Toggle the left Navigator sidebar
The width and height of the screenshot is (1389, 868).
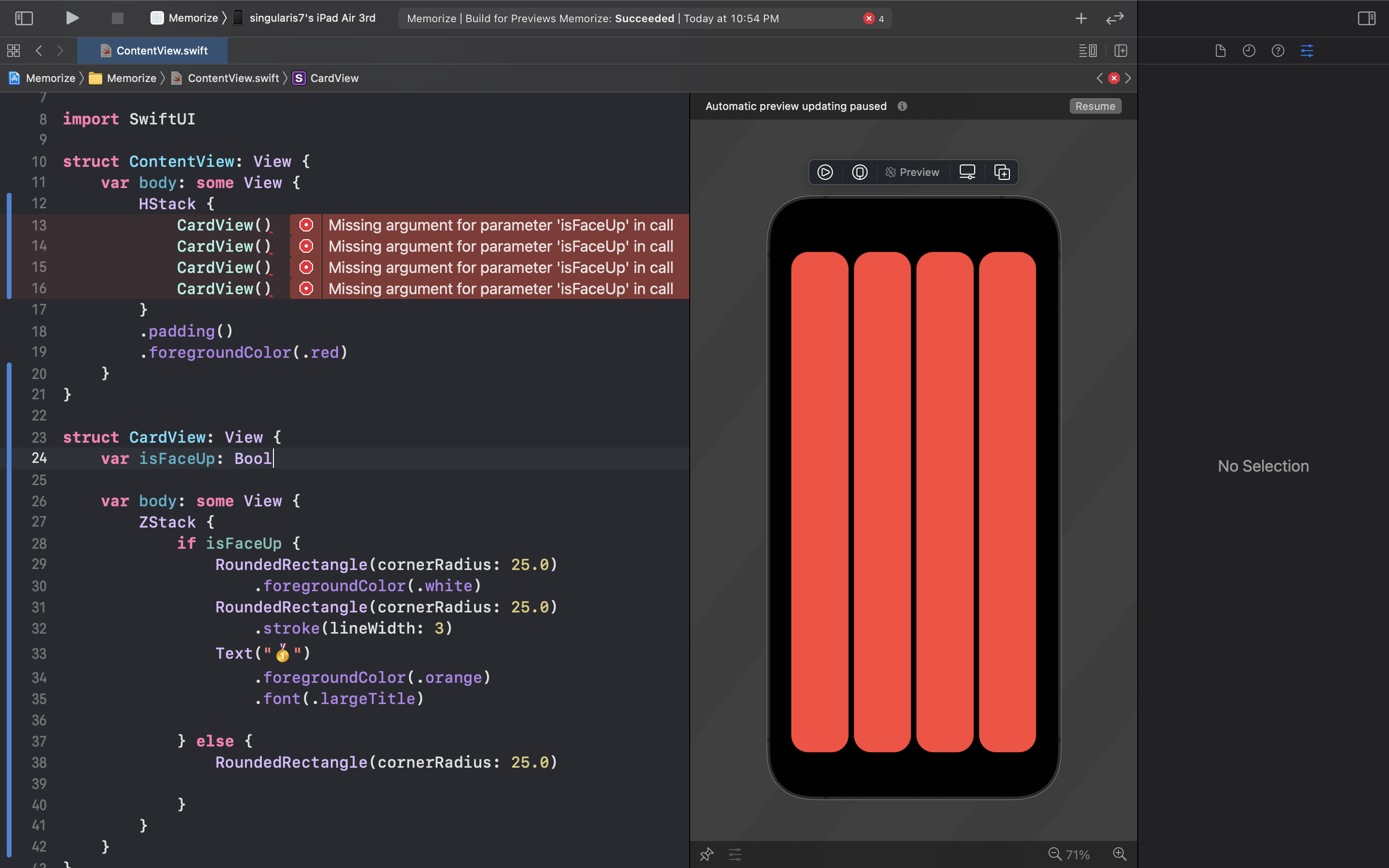click(24, 18)
